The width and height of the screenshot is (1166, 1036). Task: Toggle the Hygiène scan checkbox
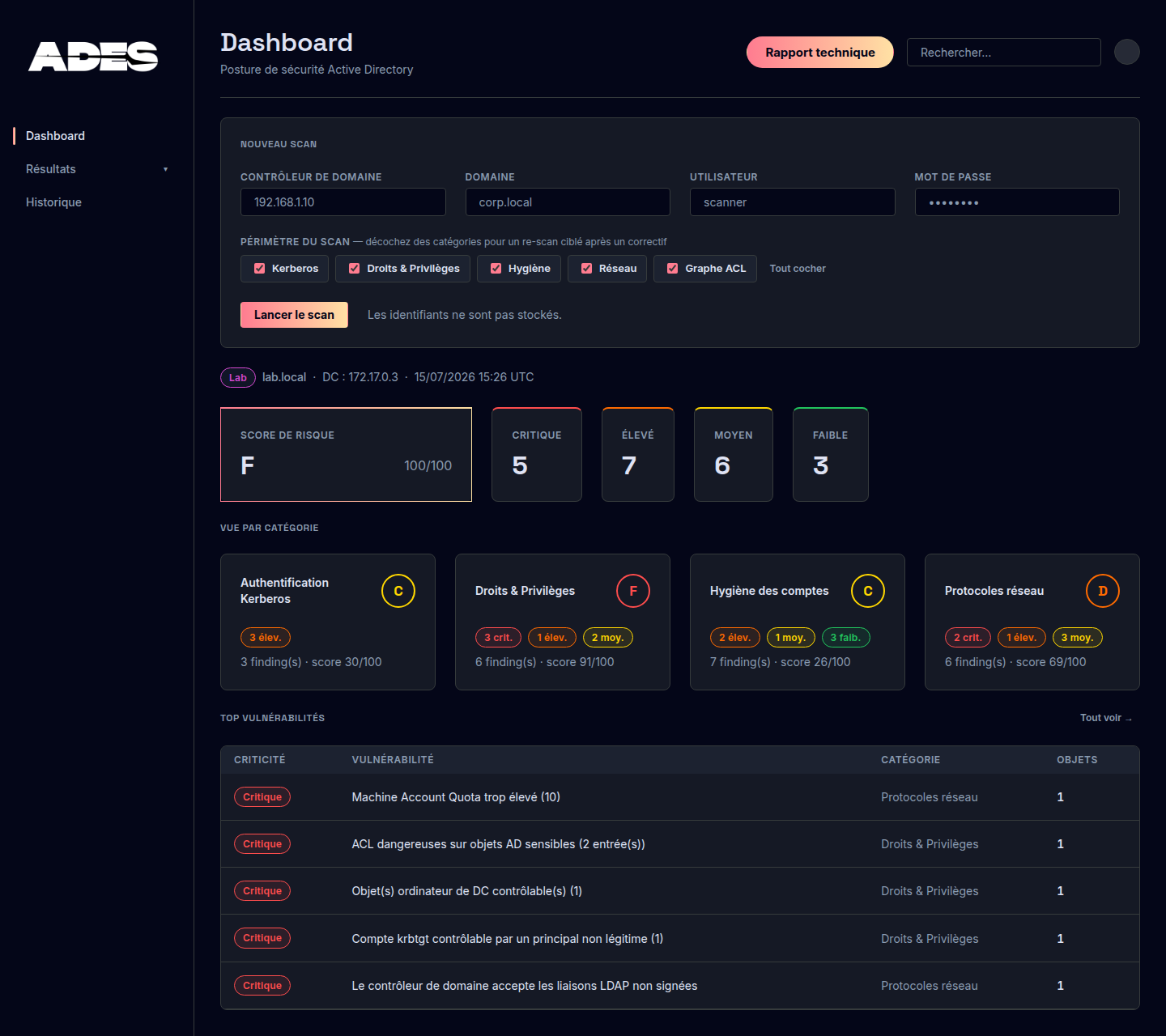click(496, 269)
